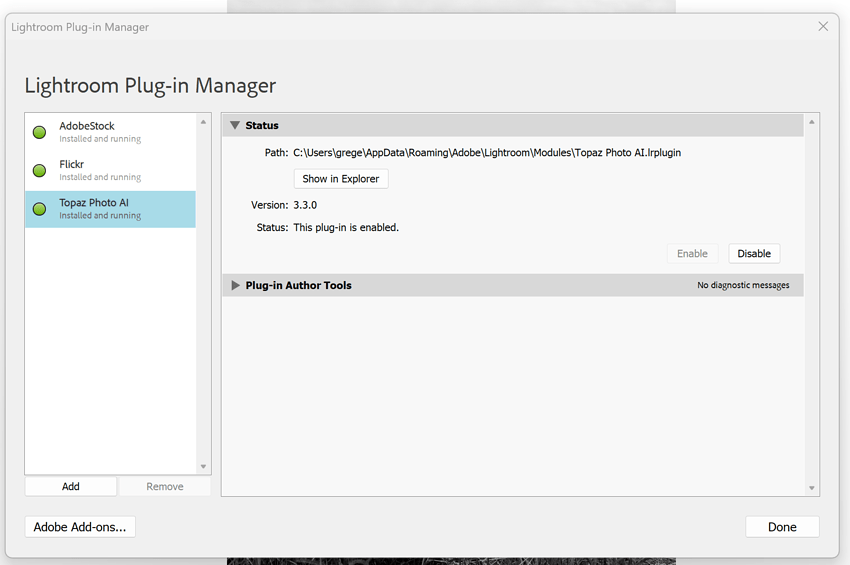Click Topaz Photo AI's green status indicator

(x=40, y=209)
